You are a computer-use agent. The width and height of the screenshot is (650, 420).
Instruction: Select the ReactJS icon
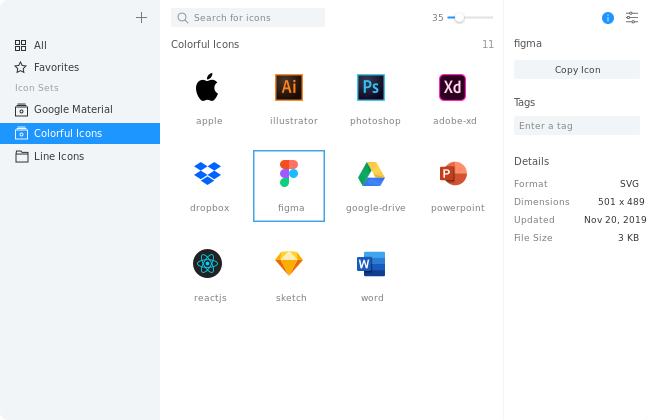pyautogui.click(x=207, y=263)
